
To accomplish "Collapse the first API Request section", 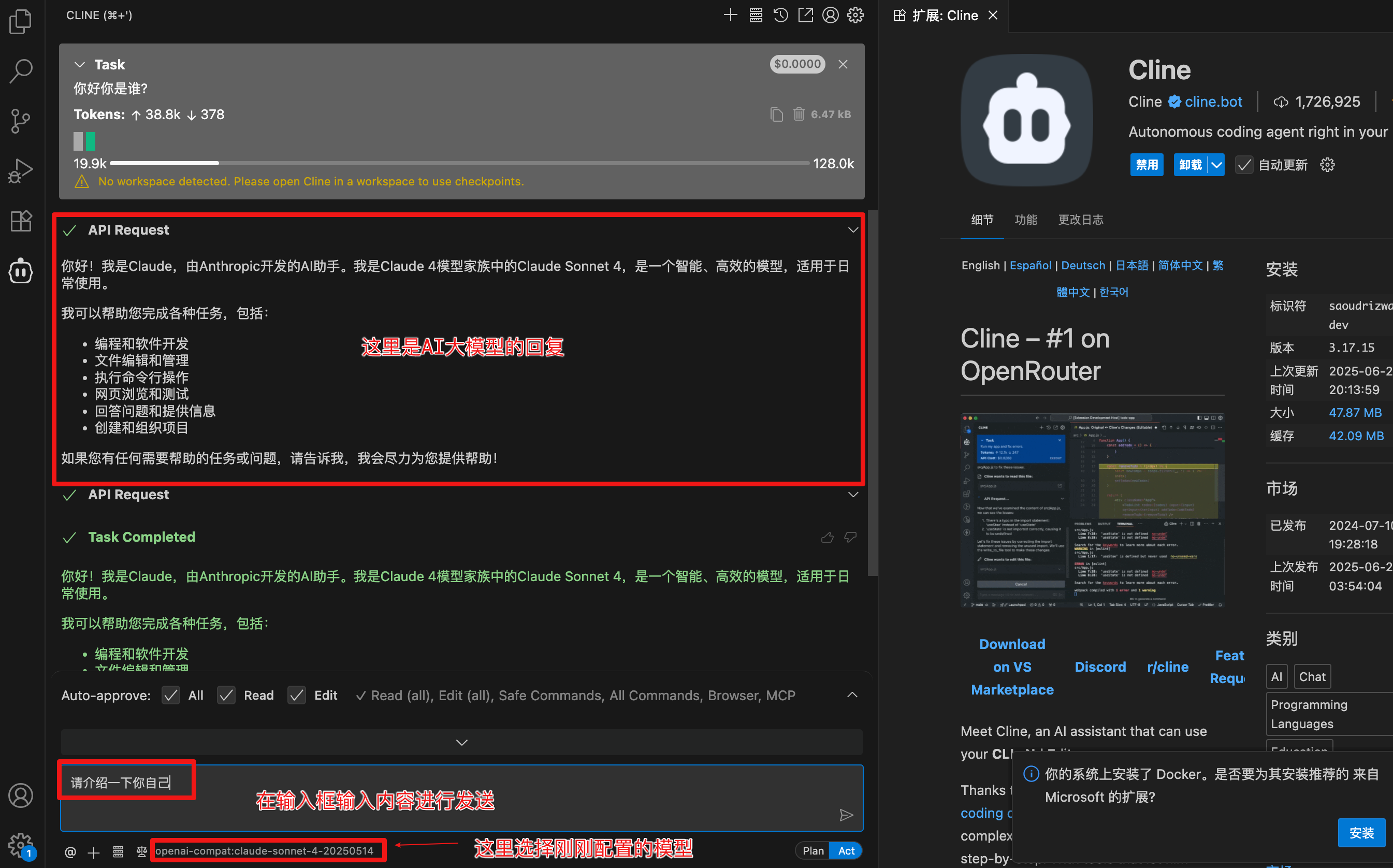I will (853, 229).
